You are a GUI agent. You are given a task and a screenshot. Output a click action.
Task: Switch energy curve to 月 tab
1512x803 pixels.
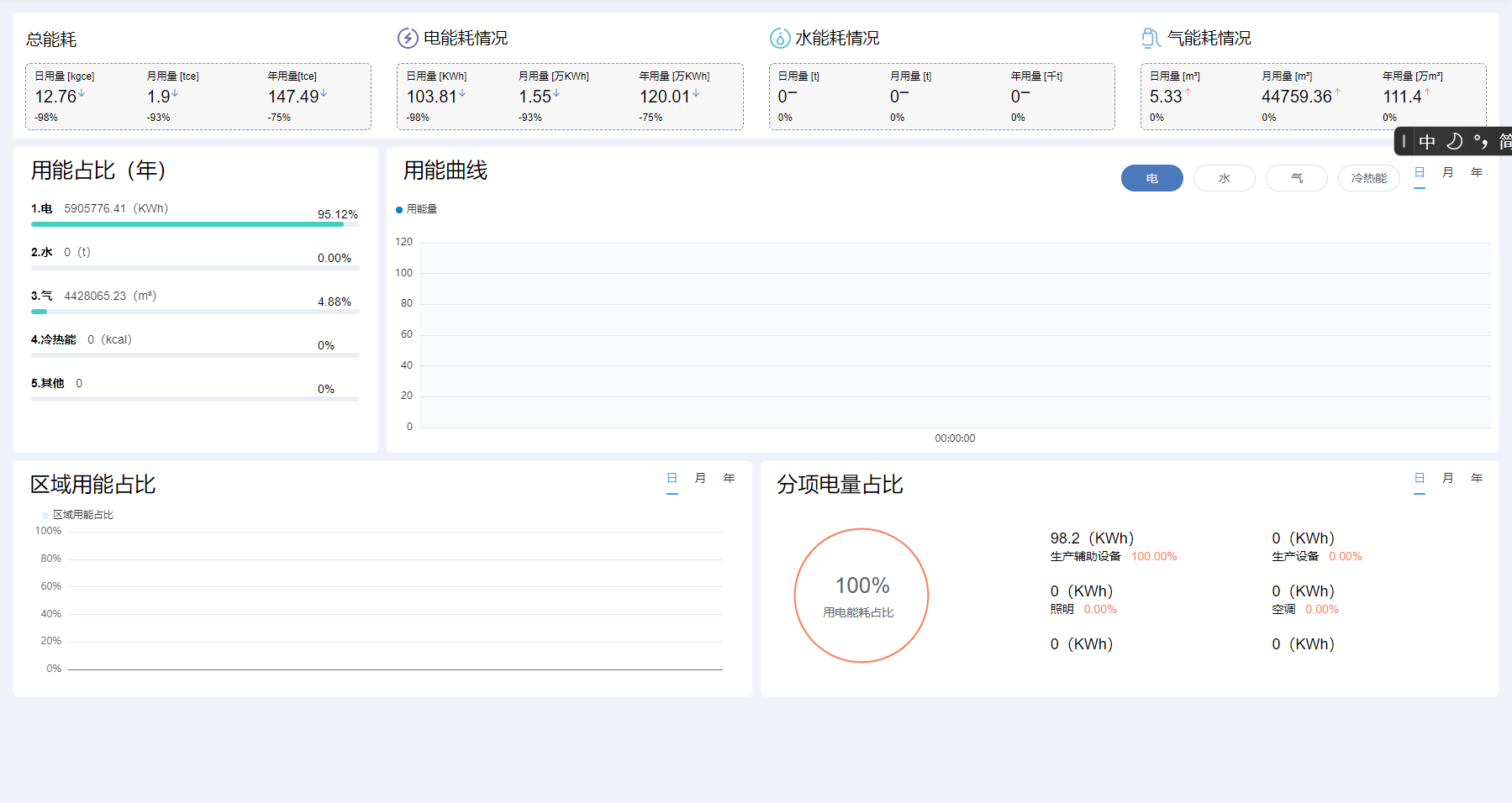point(1448,173)
